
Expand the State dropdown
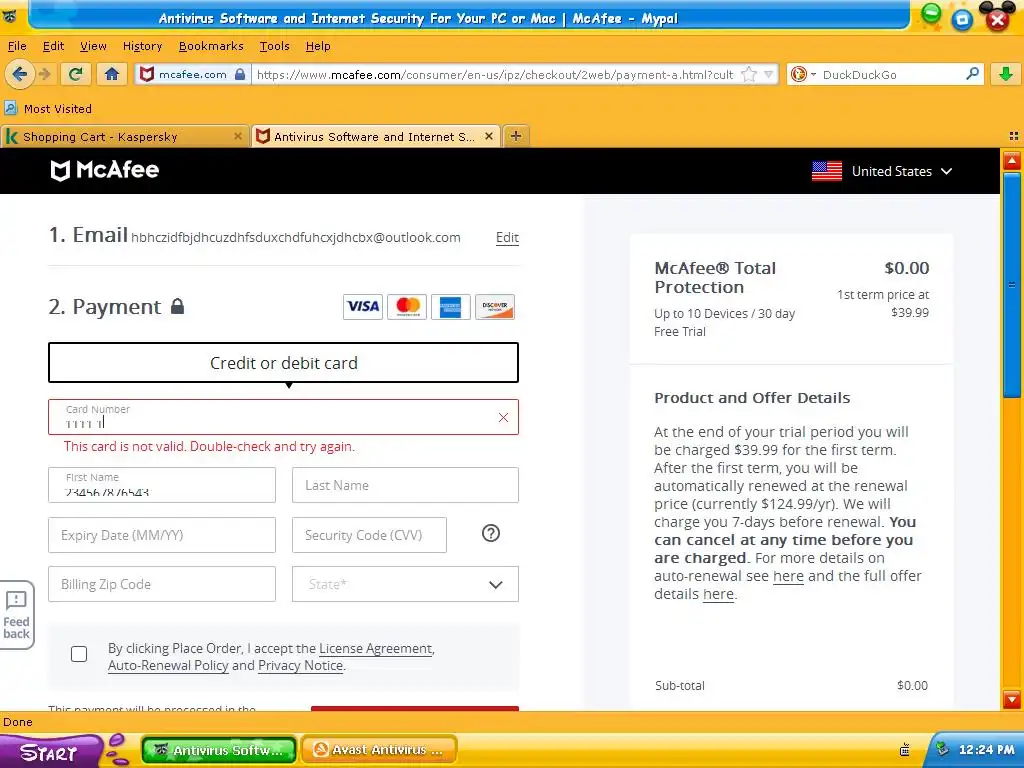pyautogui.click(x=406, y=584)
